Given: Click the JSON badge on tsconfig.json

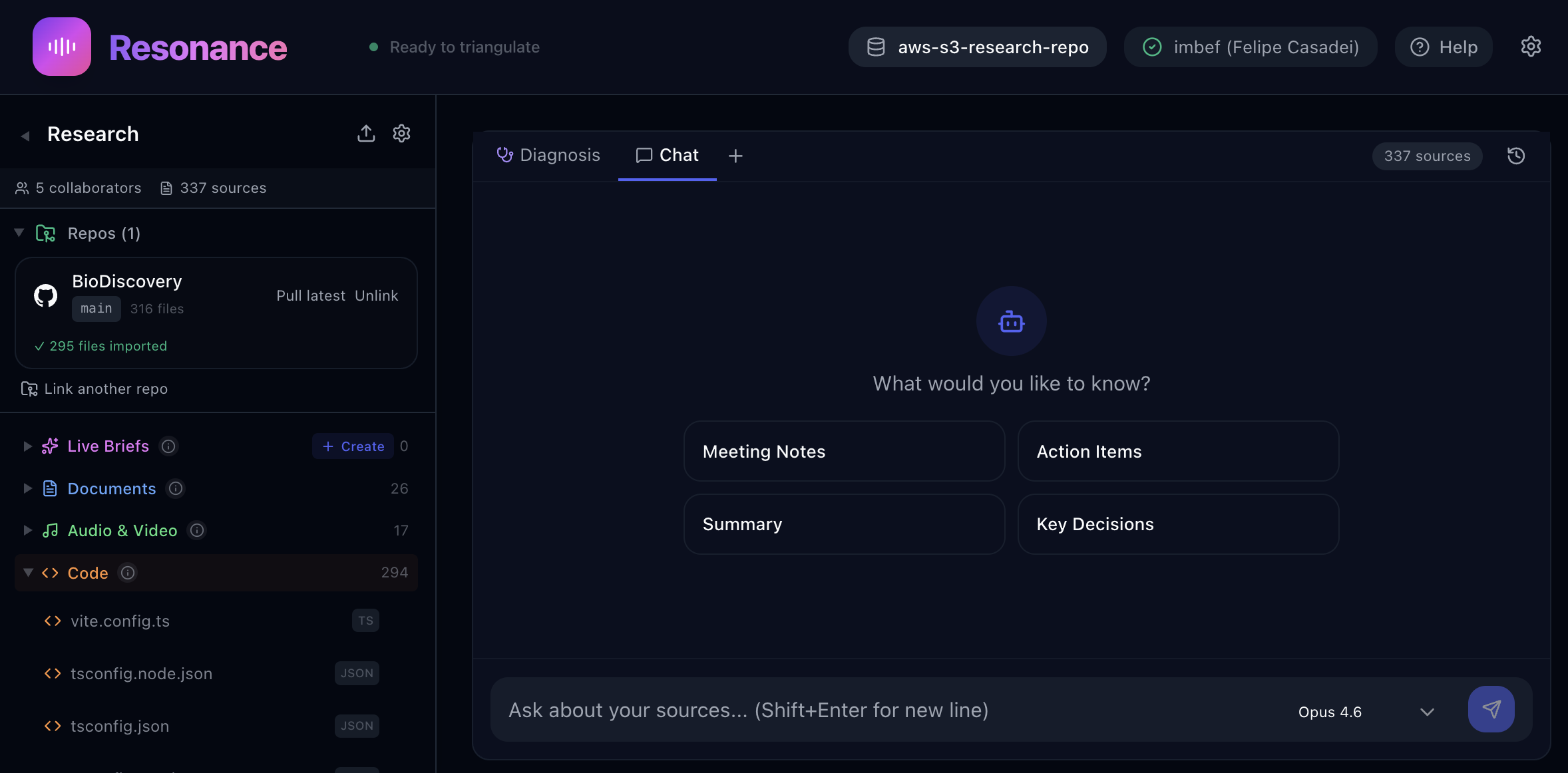Looking at the screenshot, I should click(x=357, y=726).
